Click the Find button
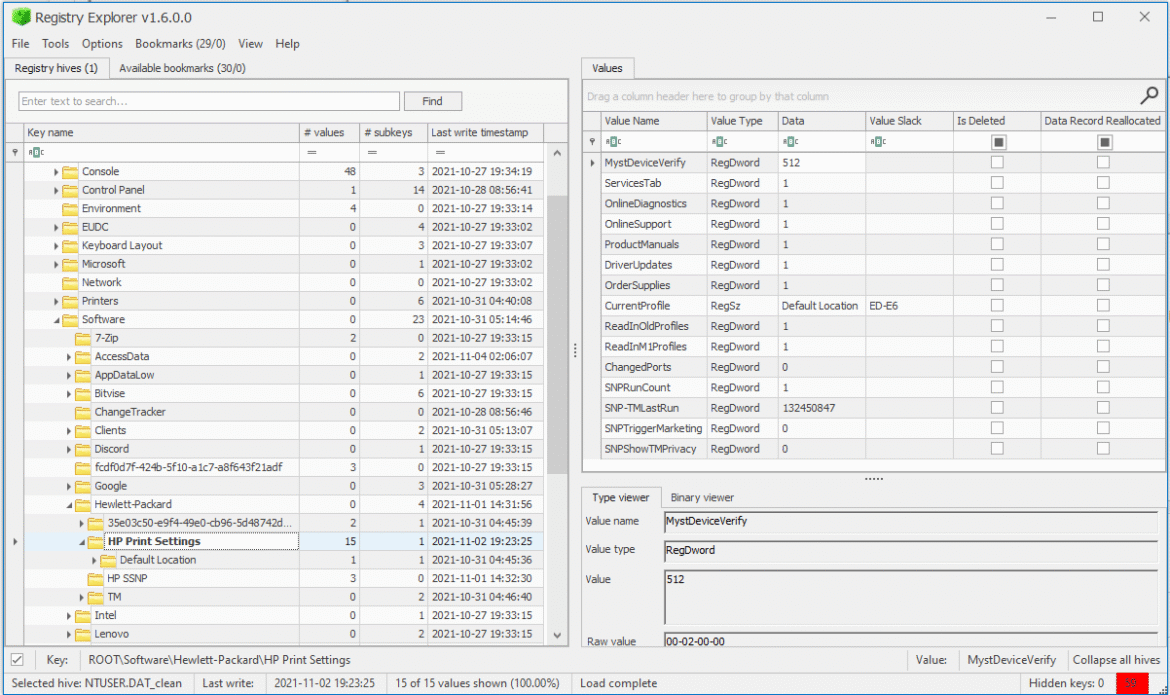Image resolution: width=1170 pixels, height=695 pixels. point(432,101)
